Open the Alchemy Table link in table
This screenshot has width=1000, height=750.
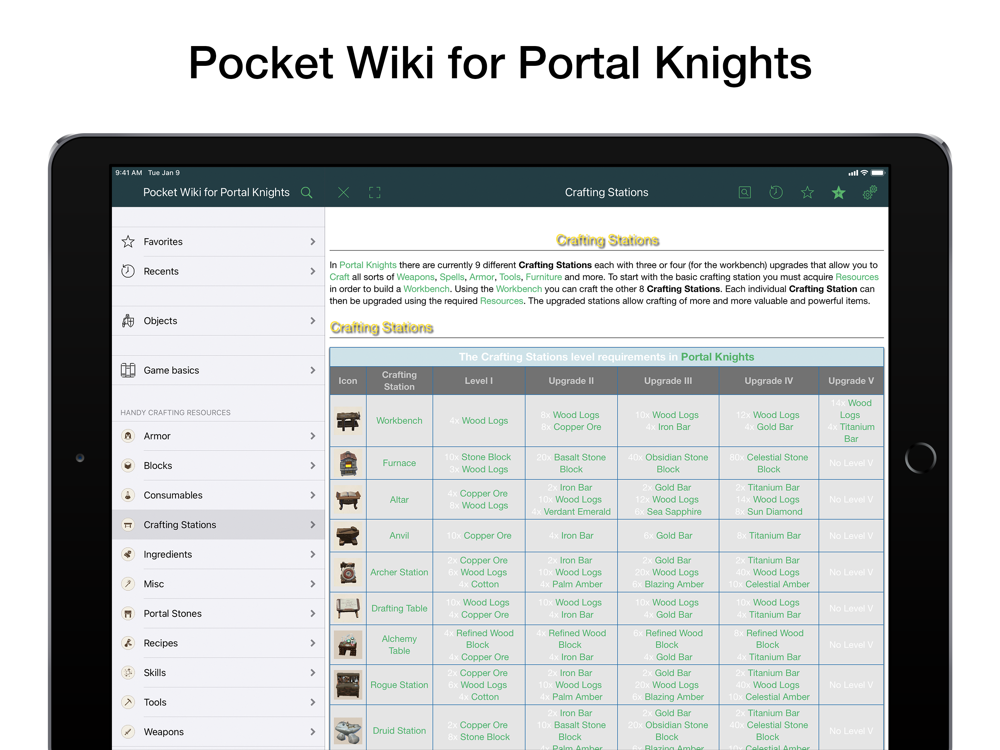399,645
